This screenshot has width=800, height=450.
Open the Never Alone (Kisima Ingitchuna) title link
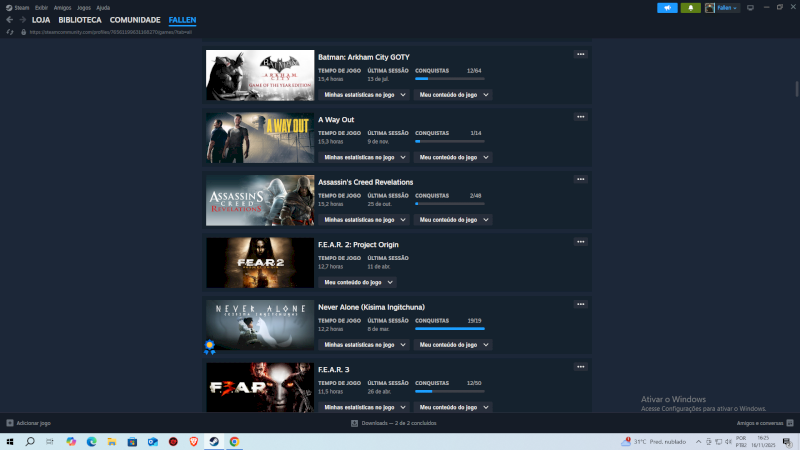[x=371, y=307]
